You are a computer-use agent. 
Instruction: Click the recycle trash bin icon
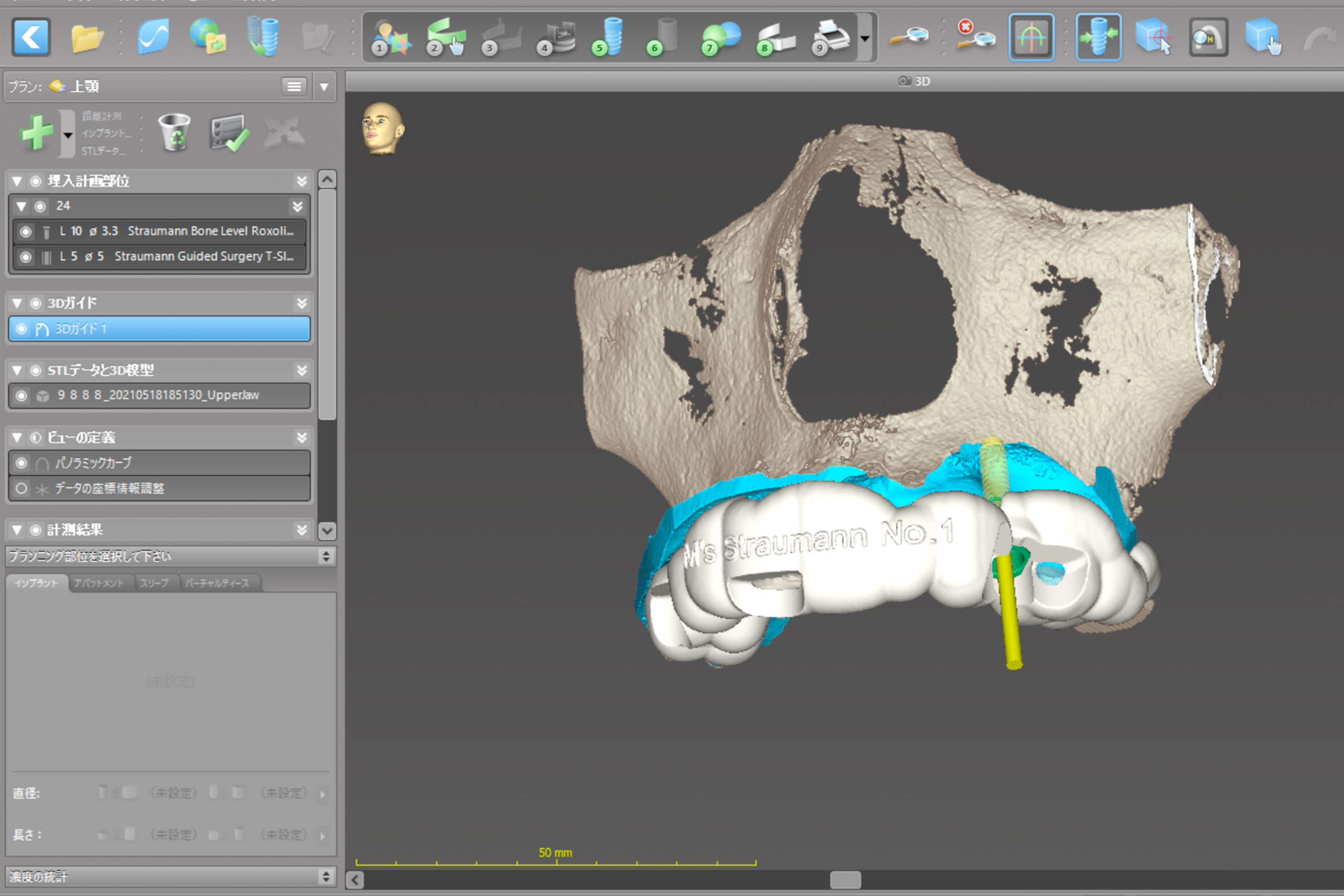coord(174,133)
